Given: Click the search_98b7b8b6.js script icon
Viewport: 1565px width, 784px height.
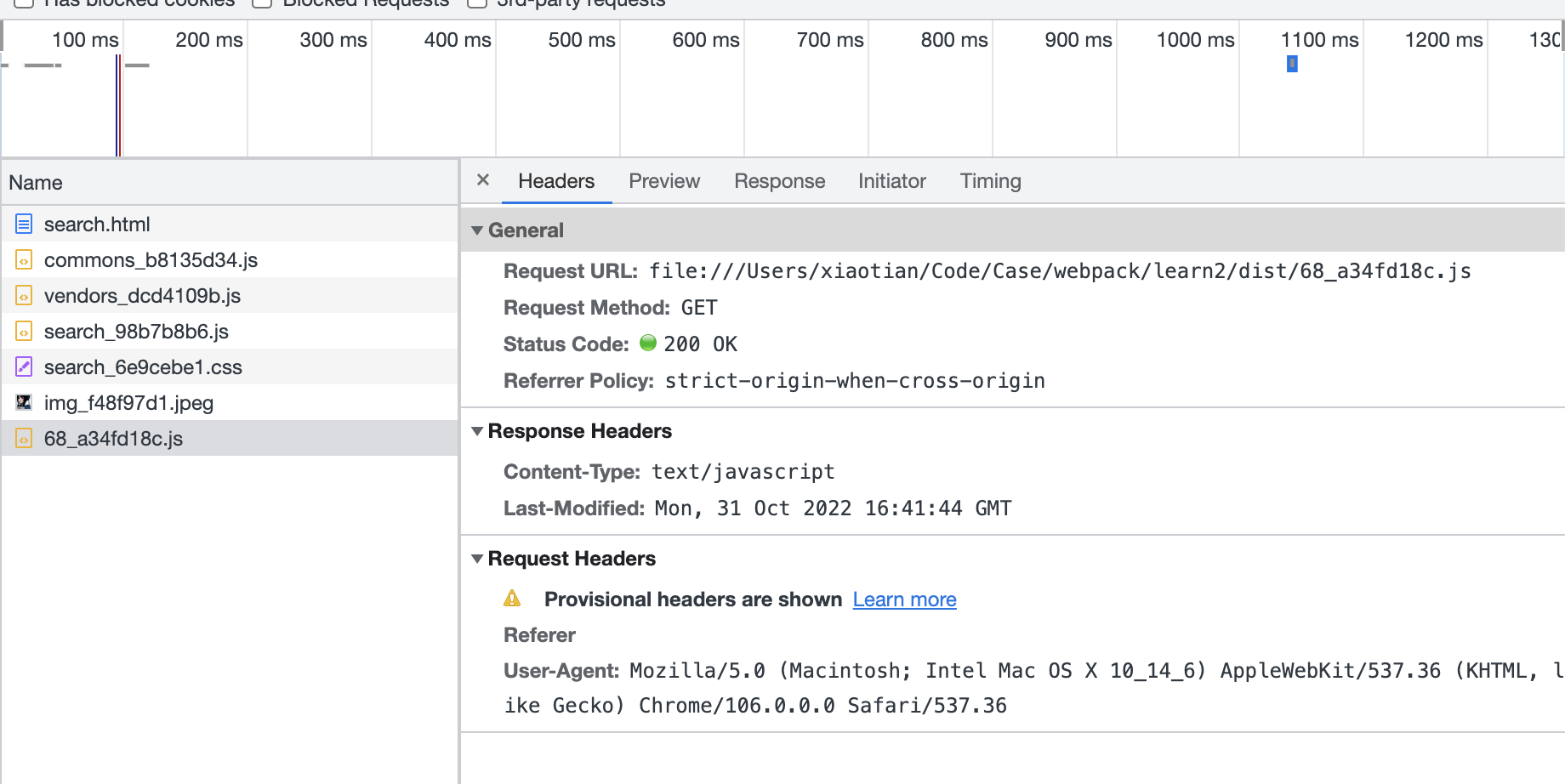Looking at the screenshot, I should (24, 332).
